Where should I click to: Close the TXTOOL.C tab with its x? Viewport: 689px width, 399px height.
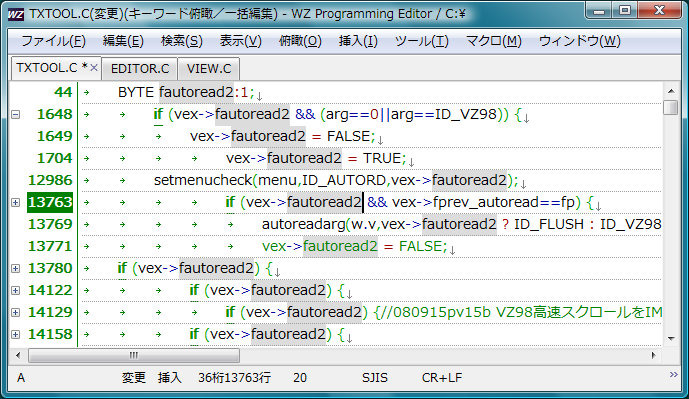point(94,68)
